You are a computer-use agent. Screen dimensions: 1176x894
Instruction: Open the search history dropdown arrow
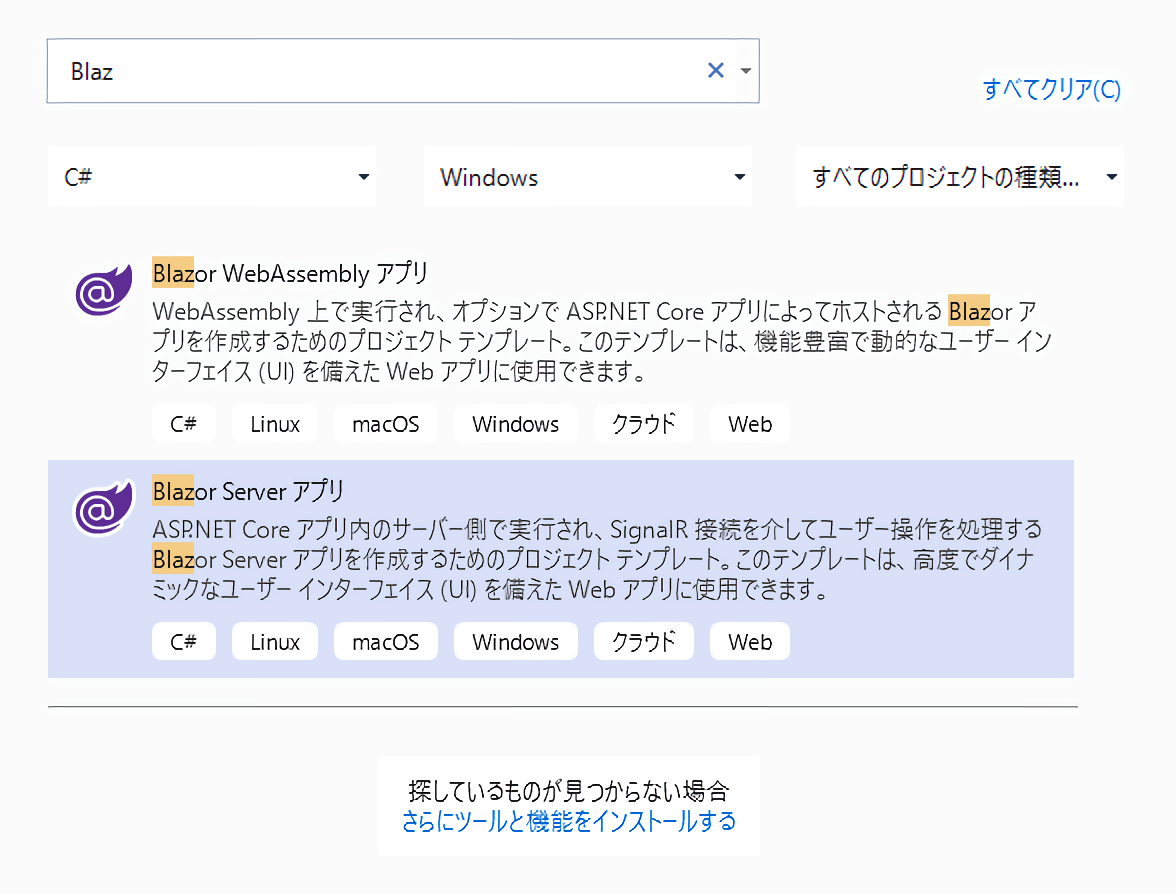(x=745, y=71)
